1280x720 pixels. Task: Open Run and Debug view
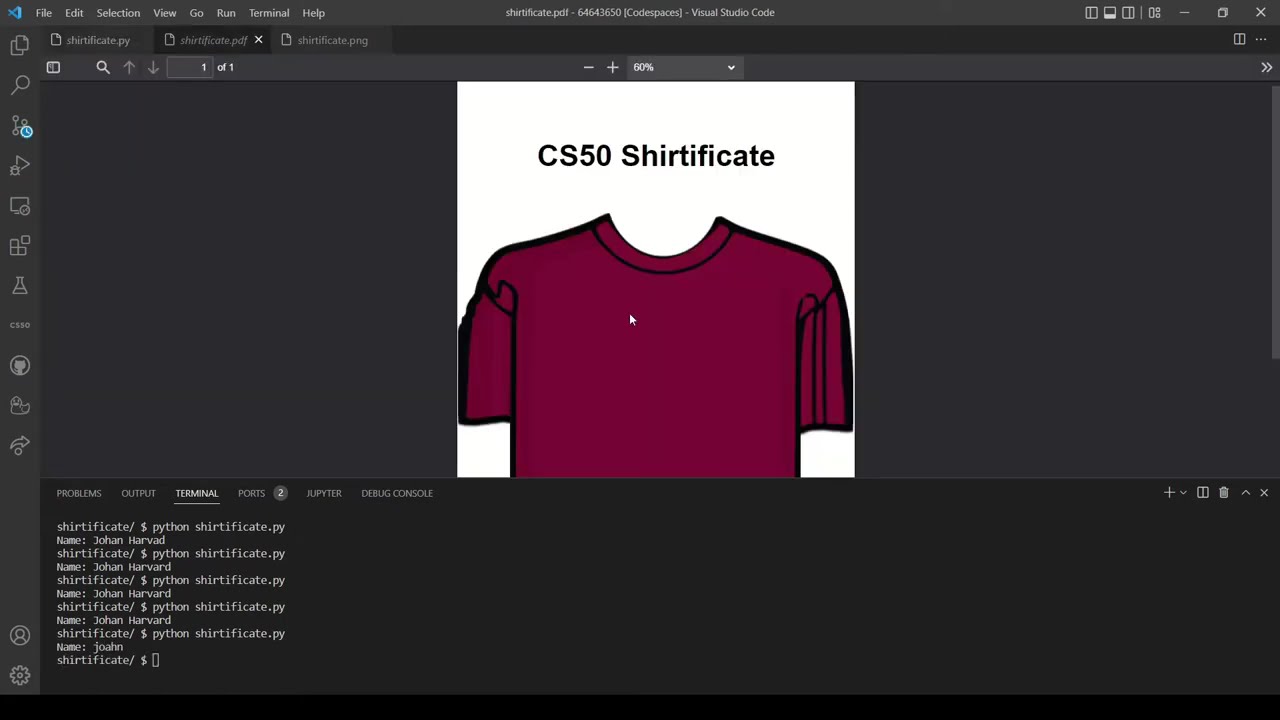[x=20, y=166]
